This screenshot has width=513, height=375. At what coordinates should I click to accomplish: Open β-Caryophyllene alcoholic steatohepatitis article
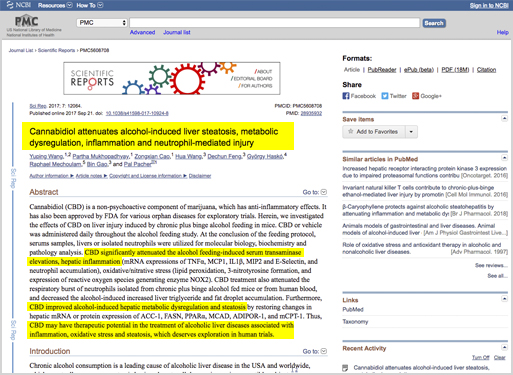click(x=425, y=210)
